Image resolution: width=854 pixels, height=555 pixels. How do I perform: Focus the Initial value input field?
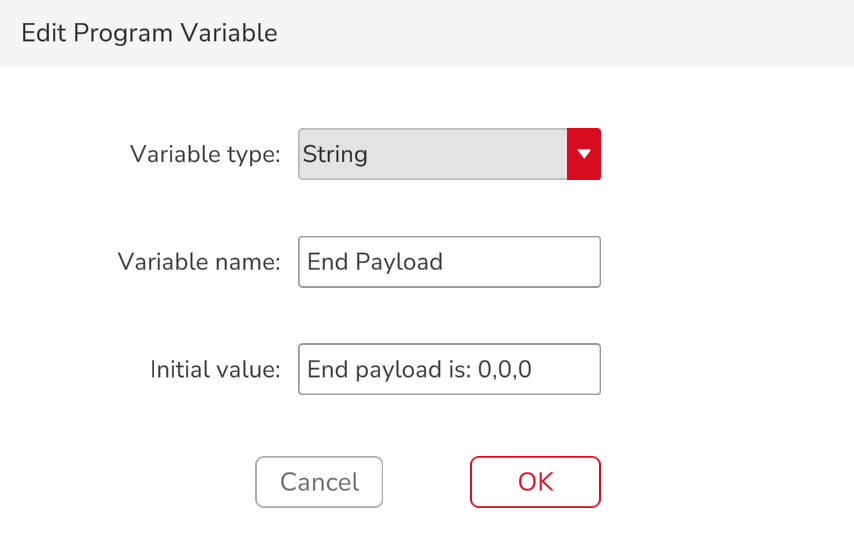(x=449, y=369)
